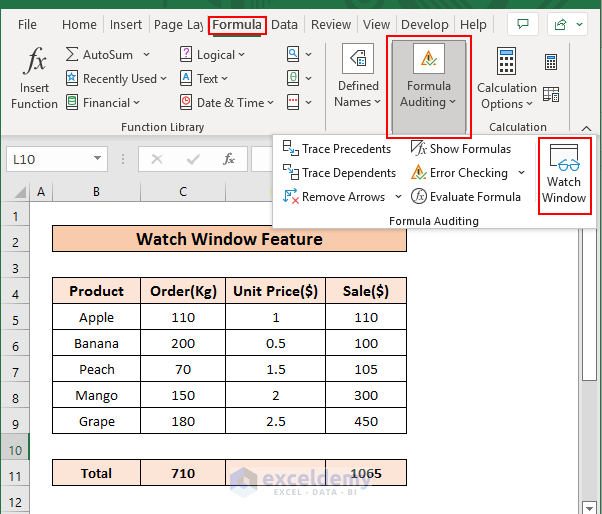
Task: Switch to the Review tab
Action: click(331, 25)
